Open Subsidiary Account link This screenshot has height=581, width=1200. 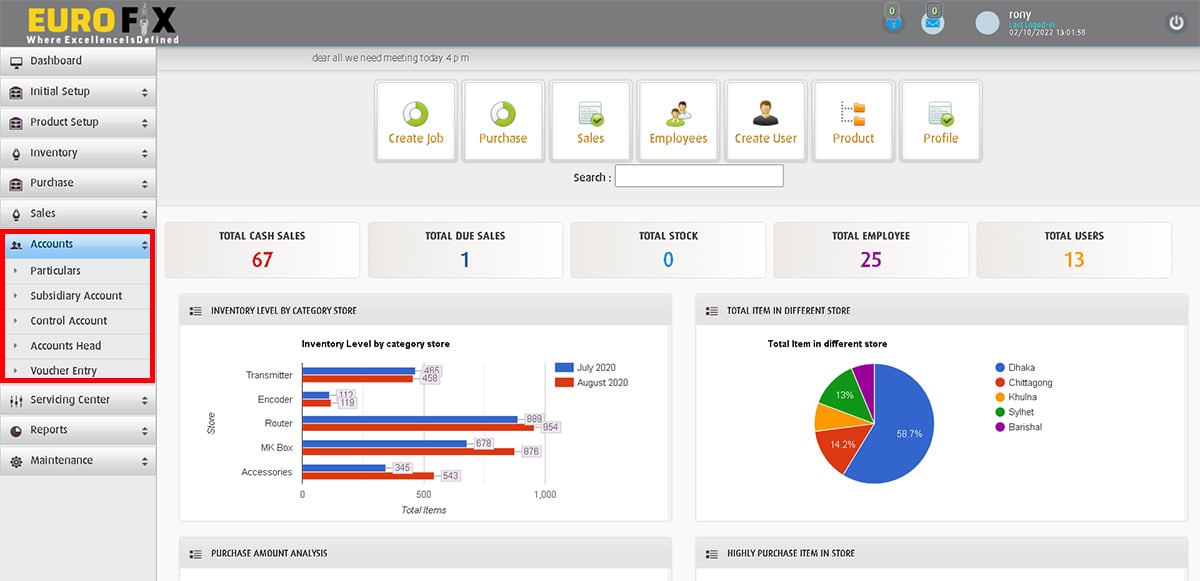click(76, 296)
